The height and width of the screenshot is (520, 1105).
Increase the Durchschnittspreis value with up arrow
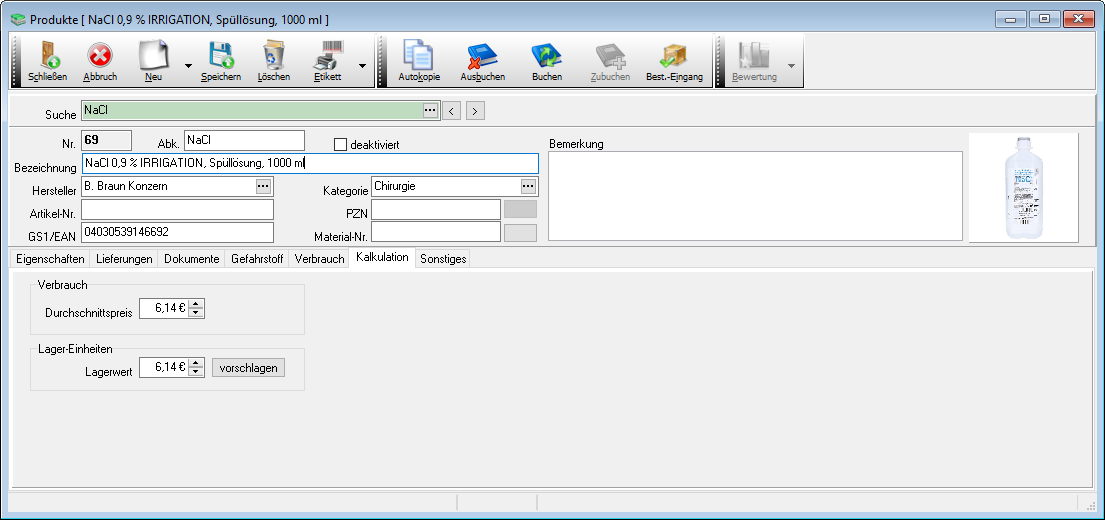(197, 305)
